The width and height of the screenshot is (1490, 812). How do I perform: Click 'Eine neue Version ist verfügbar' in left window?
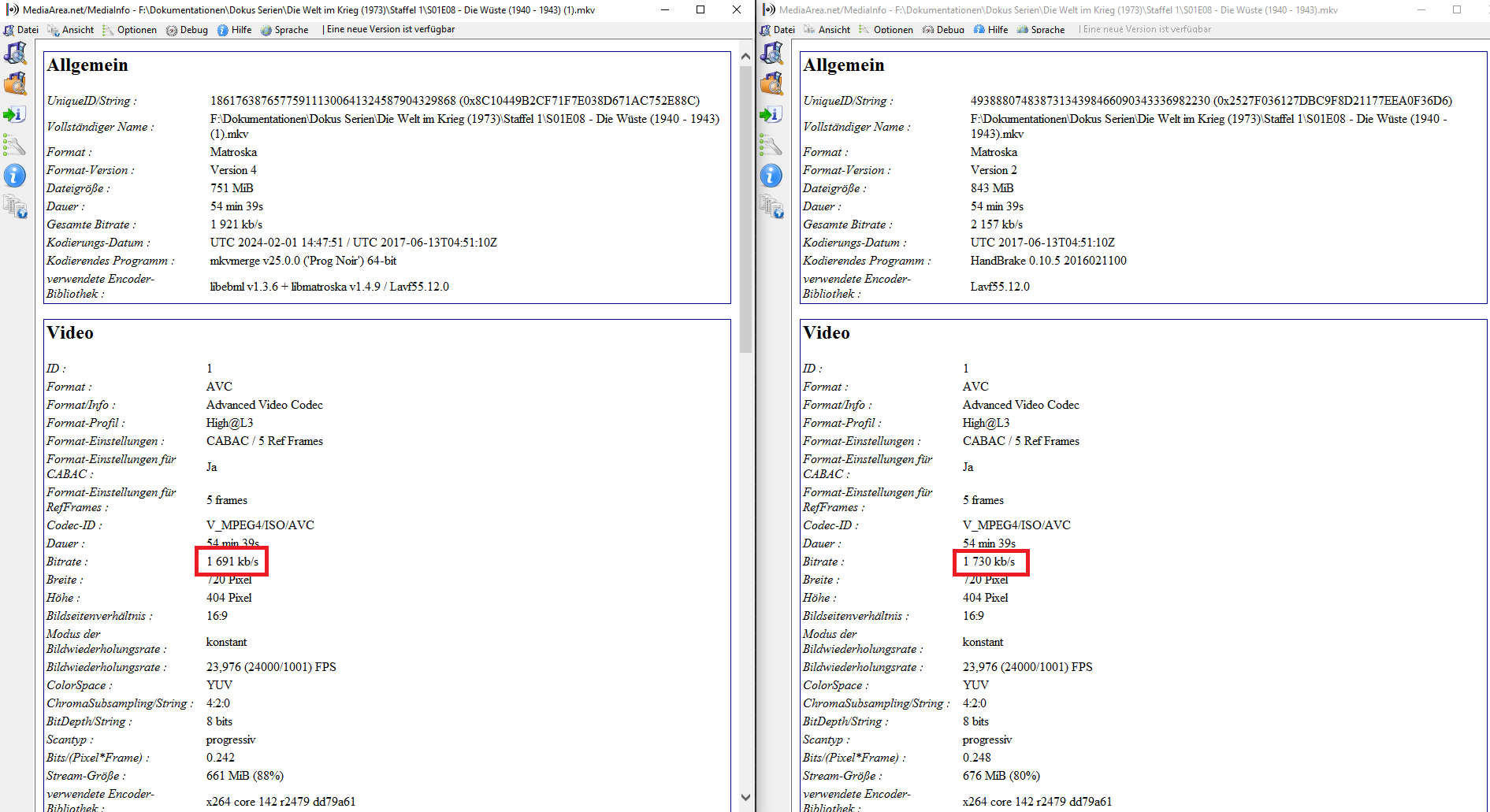[390, 29]
